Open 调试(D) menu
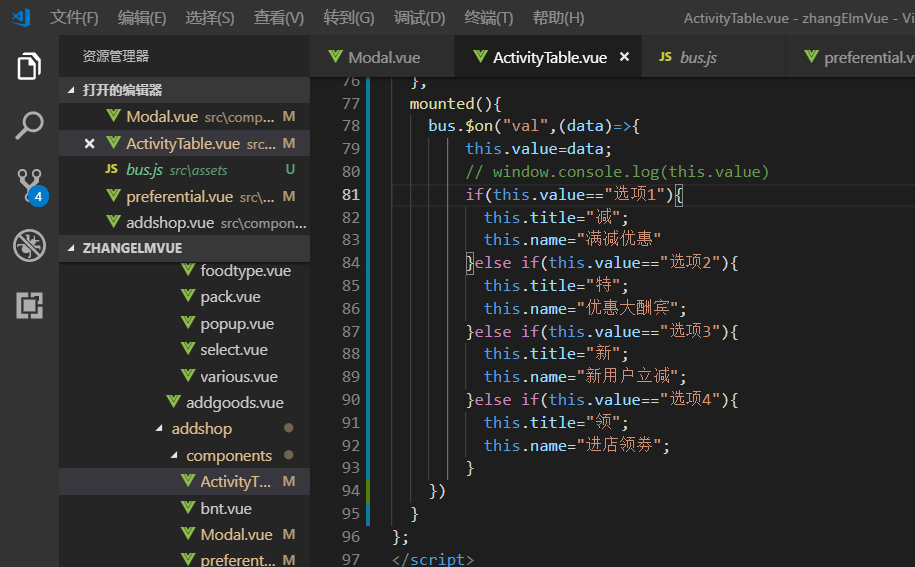The height and width of the screenshot is (567, 915). [419, 18]
